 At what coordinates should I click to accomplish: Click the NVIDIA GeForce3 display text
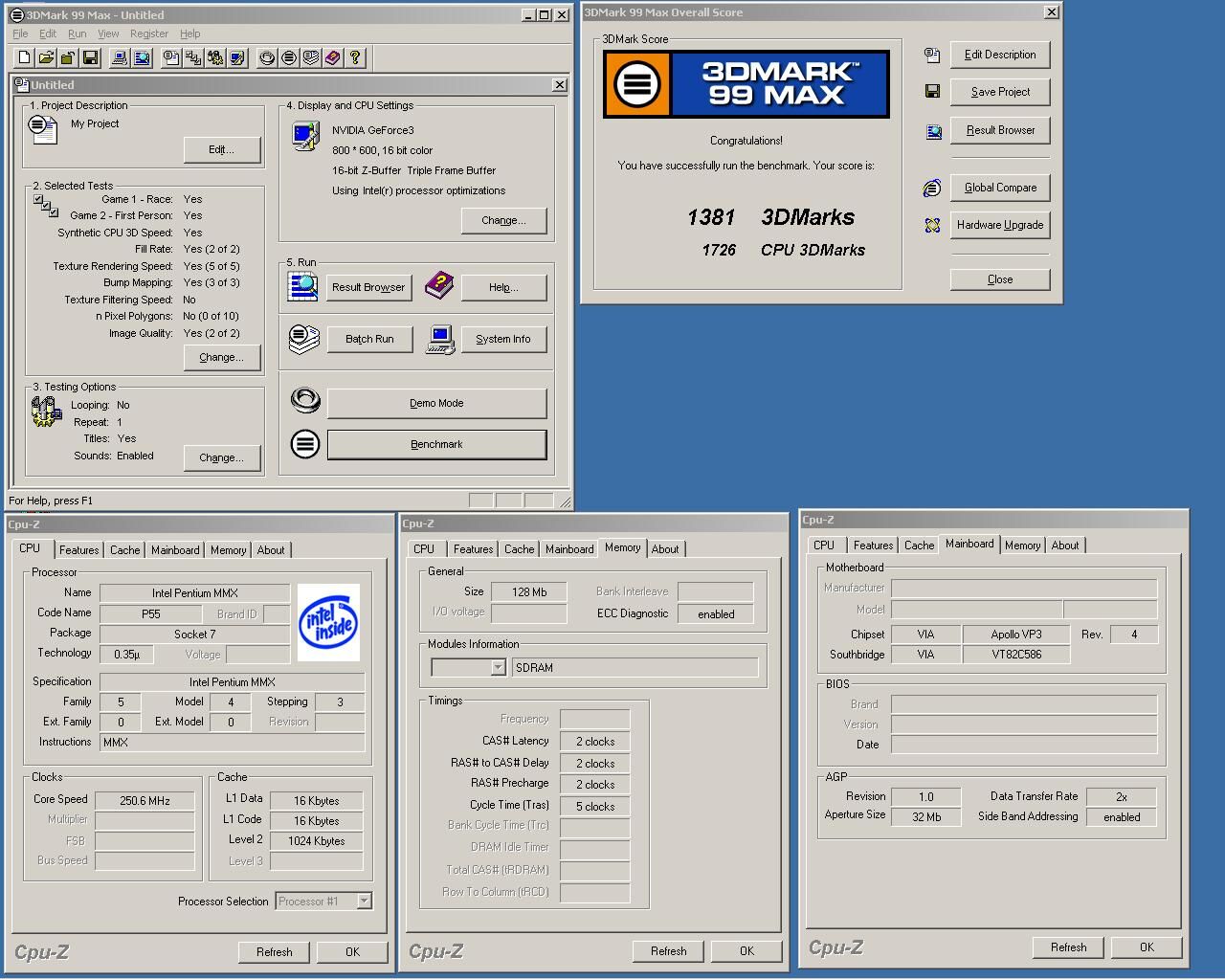[373, 130]
